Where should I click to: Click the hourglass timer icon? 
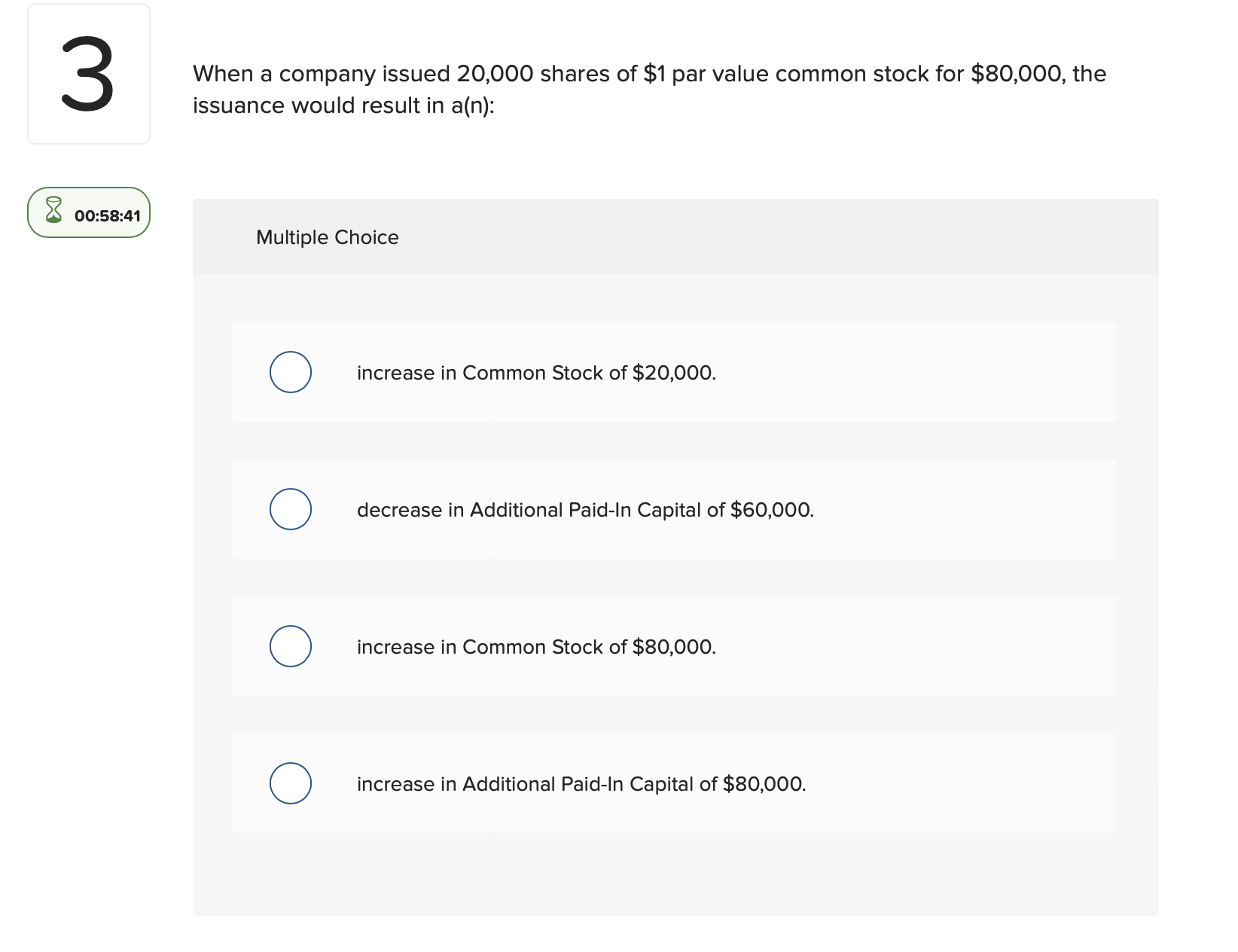coord(53,212)
